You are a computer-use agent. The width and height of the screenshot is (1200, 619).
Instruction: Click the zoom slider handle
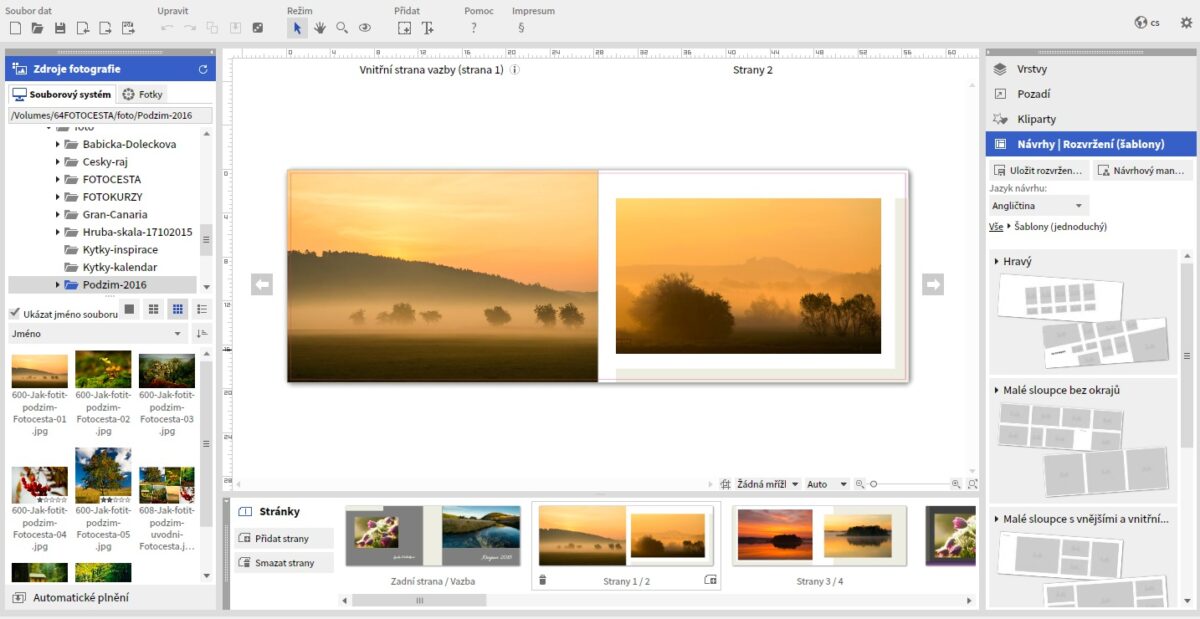coord(873,484)
